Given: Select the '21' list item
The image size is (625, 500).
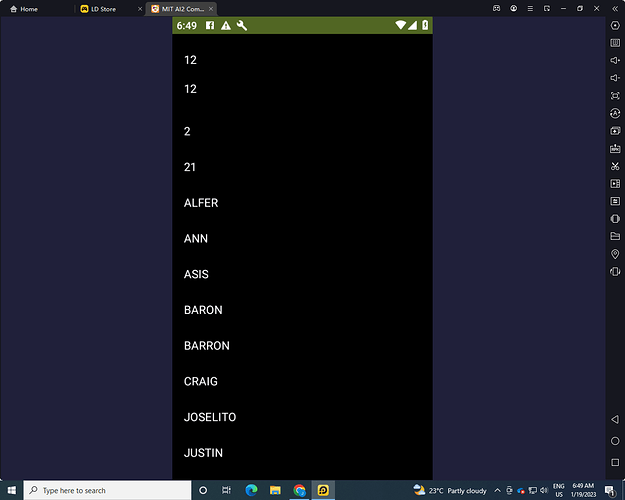Looking at the screenshot, I should (x=302, y=167).
